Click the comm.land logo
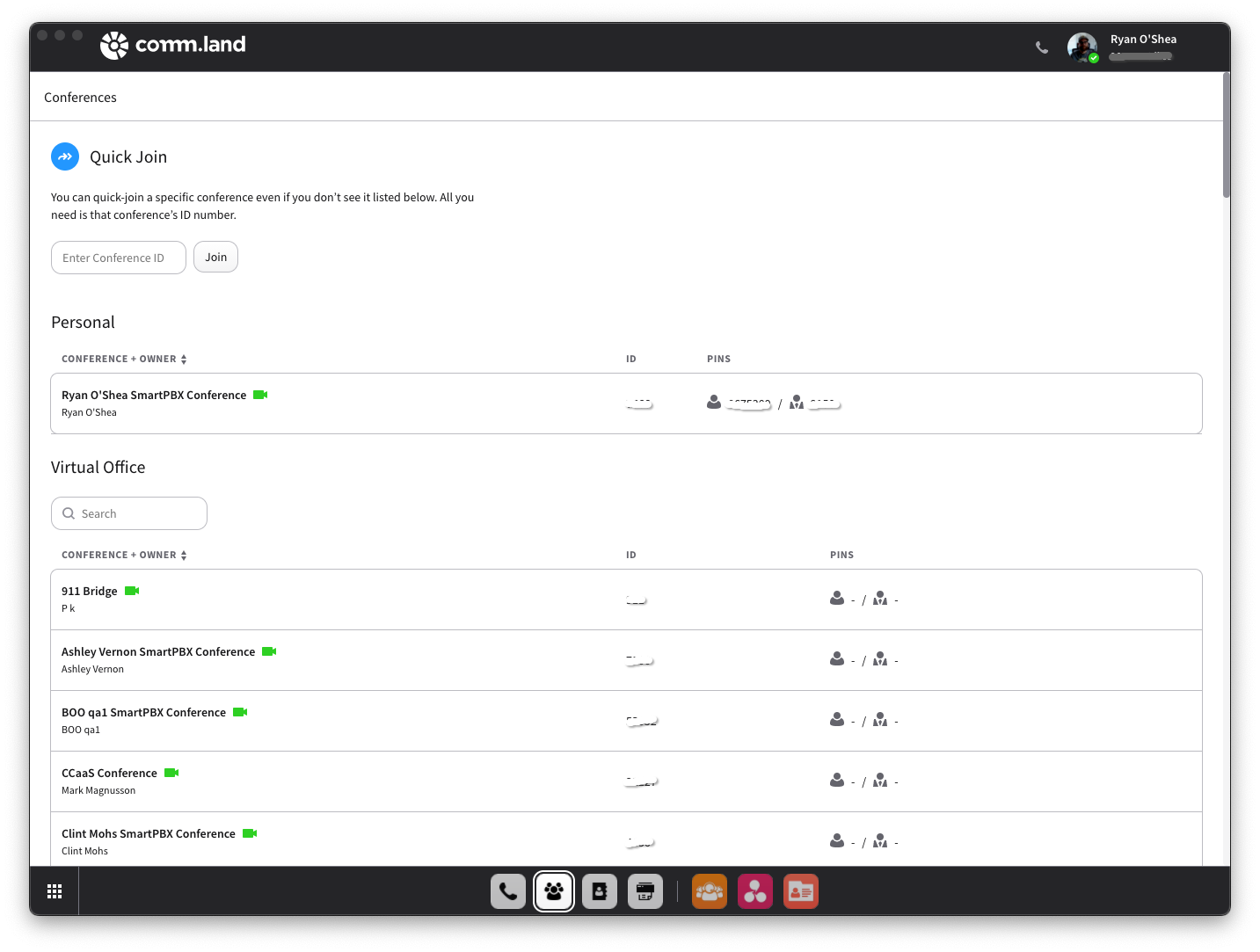 click(173, 45)
